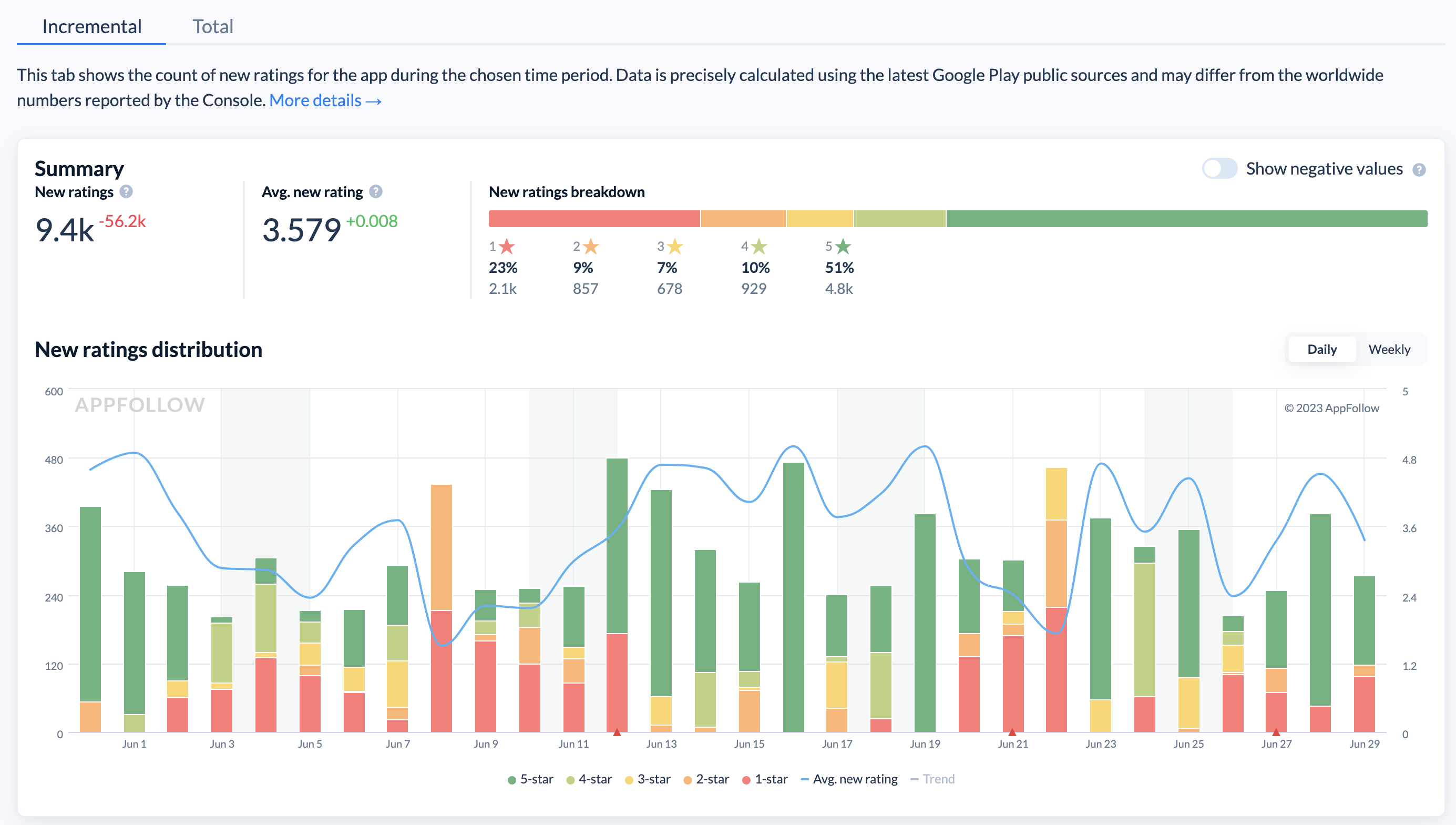Click the orange 2-star legend dot

[x=687, y=779]
